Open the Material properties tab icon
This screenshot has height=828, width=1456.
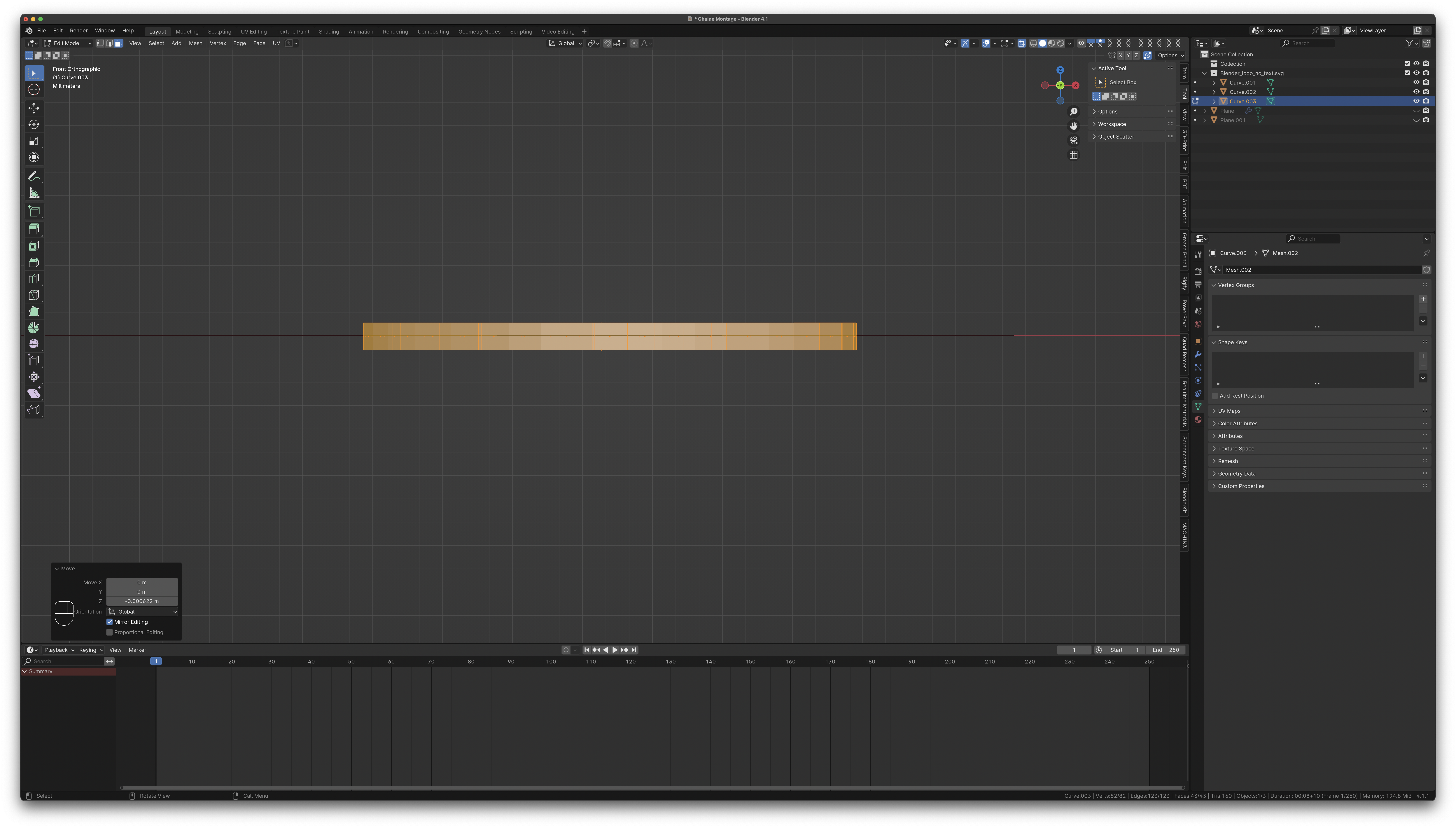click(x=1198, y=420)
